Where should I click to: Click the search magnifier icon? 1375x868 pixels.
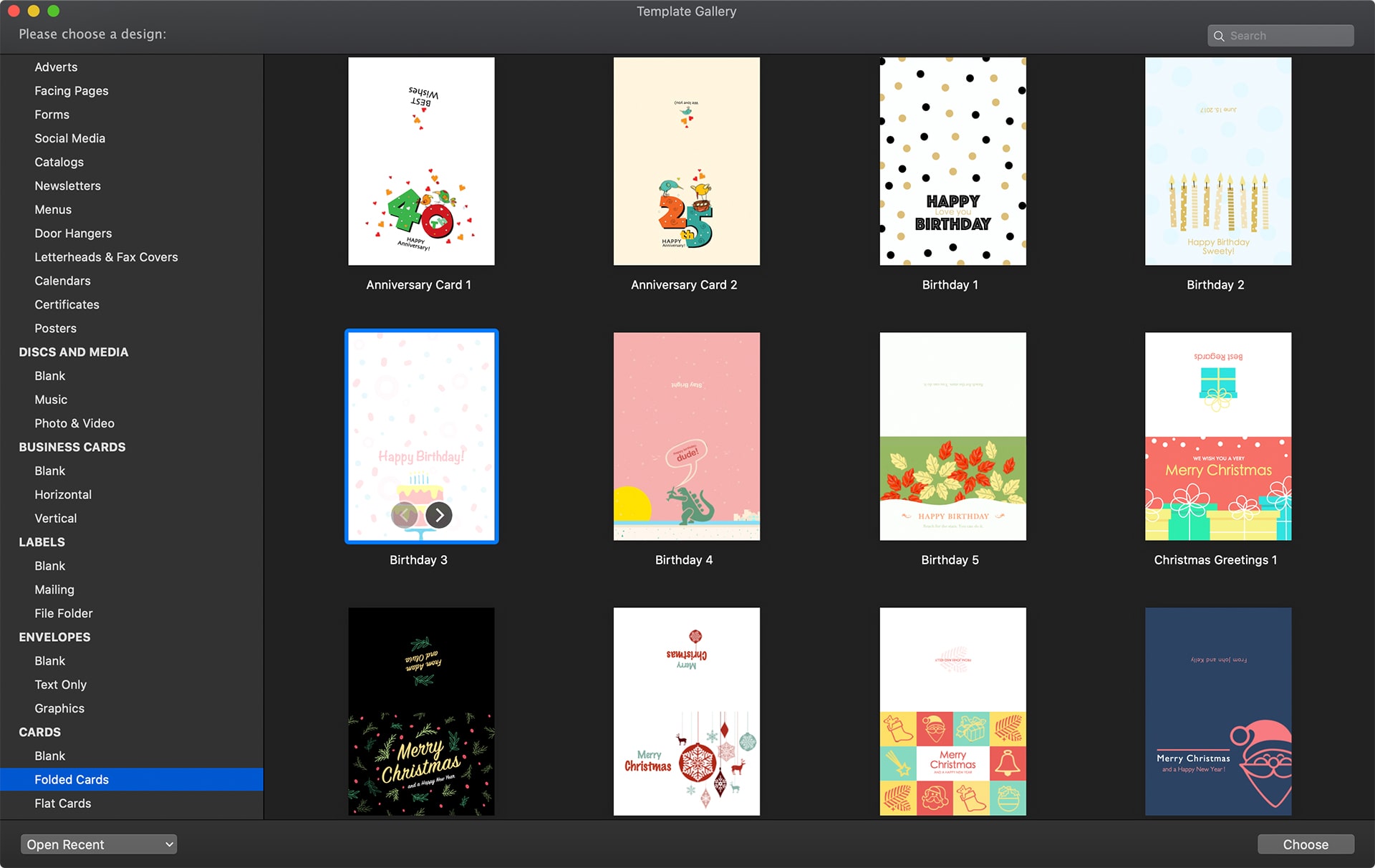[1219, 36]
